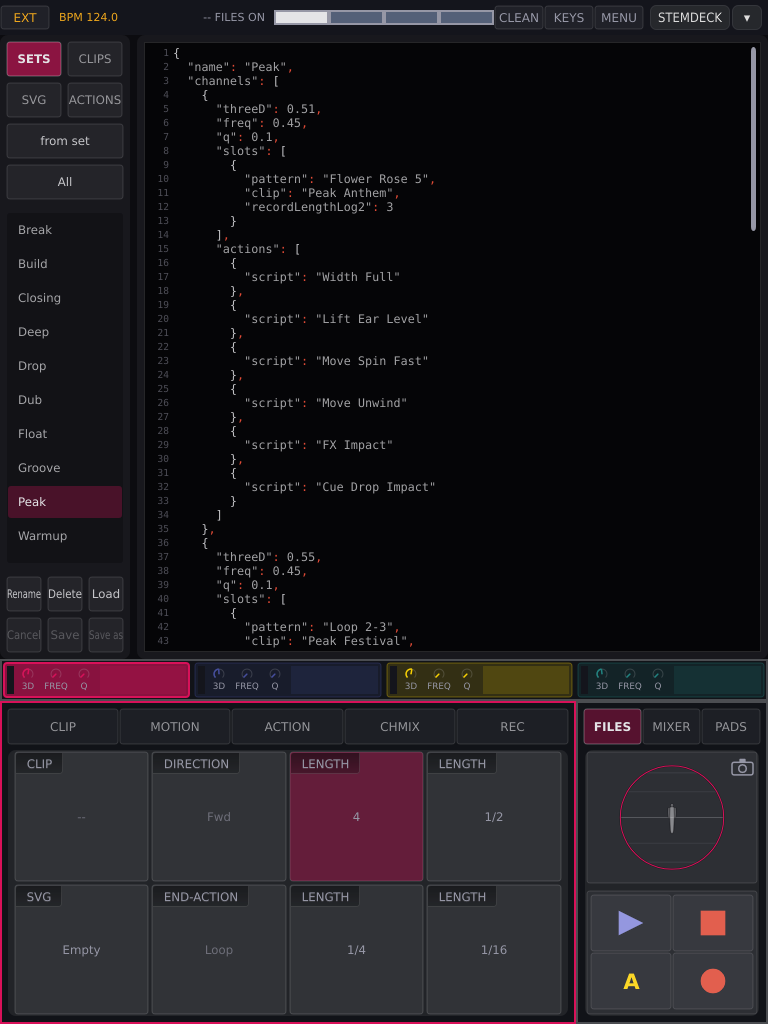Viewport: 768px width, 1024px height.
Task: Adjust the magenta channel FREQ knob
Action: pos(56,674)
